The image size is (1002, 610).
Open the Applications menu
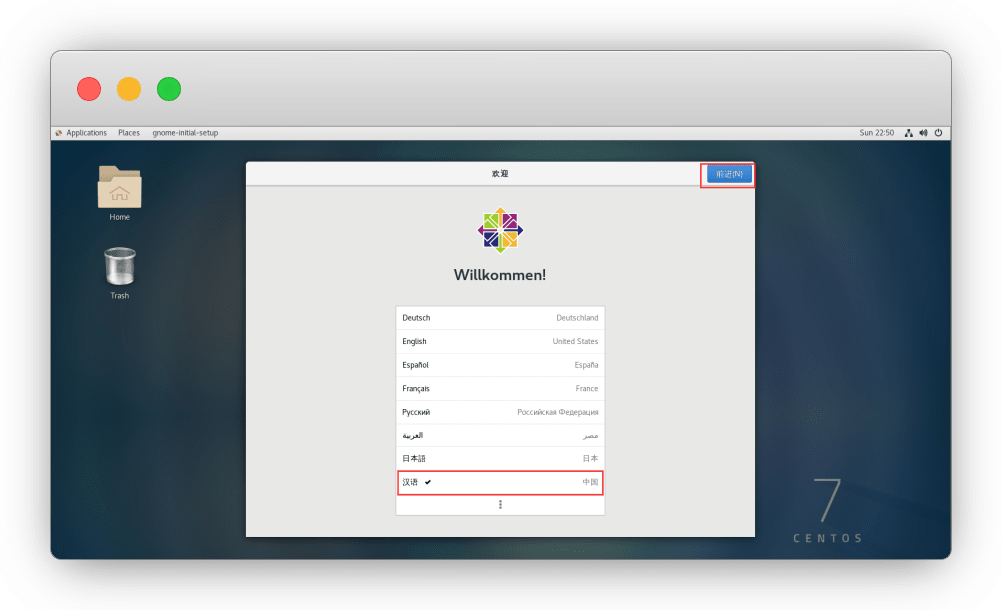pyautogui.click(x=82, y=133)
